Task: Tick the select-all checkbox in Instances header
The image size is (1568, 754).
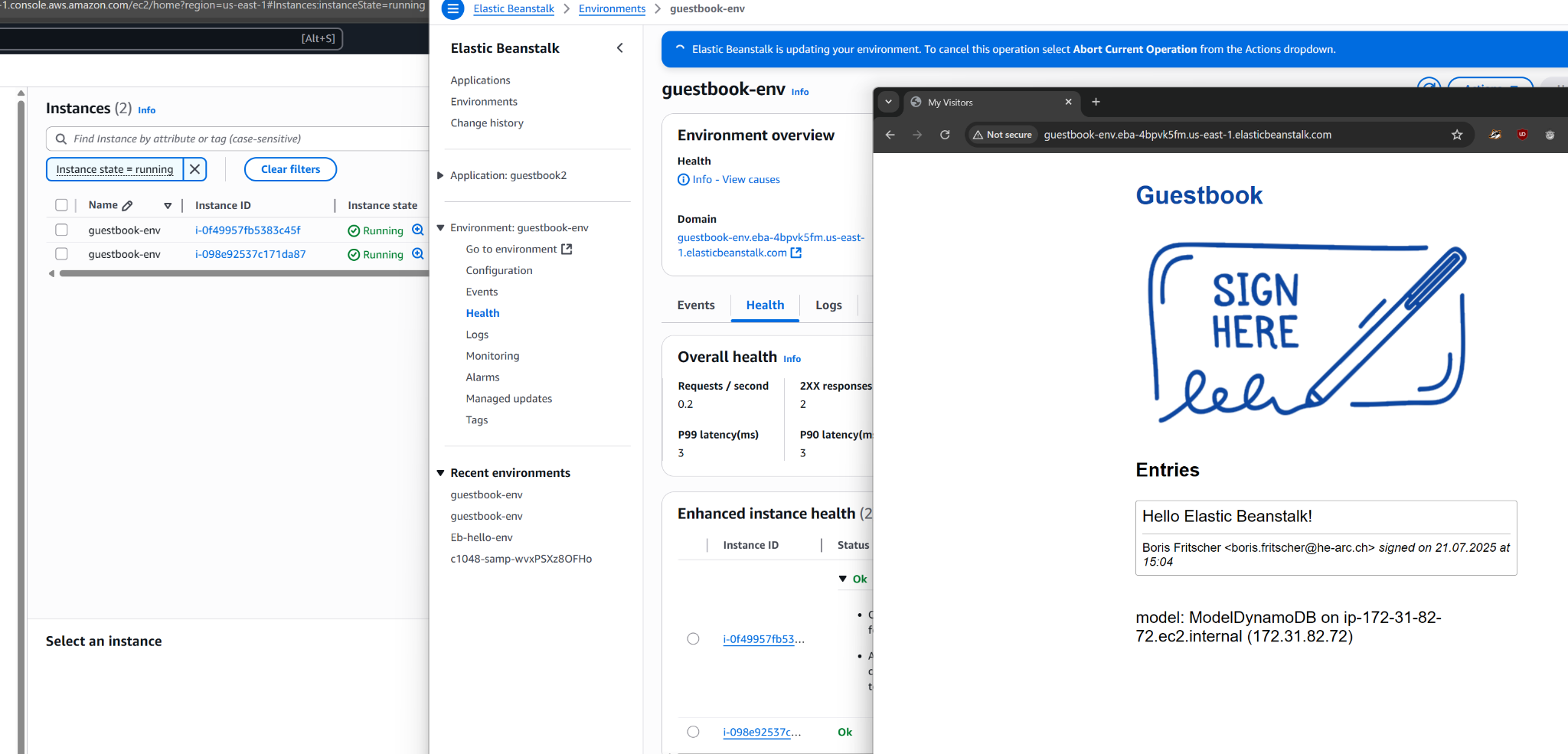Action: point(62,205)
